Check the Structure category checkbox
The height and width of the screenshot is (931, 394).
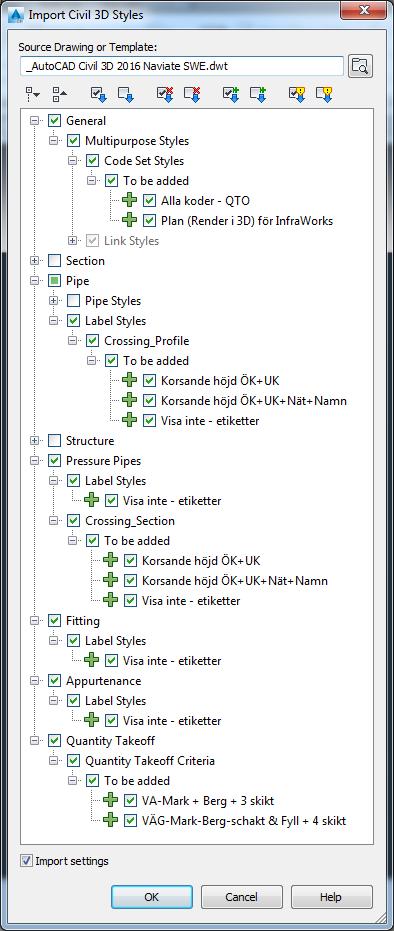pyautogui.click(x=55, y=441)
